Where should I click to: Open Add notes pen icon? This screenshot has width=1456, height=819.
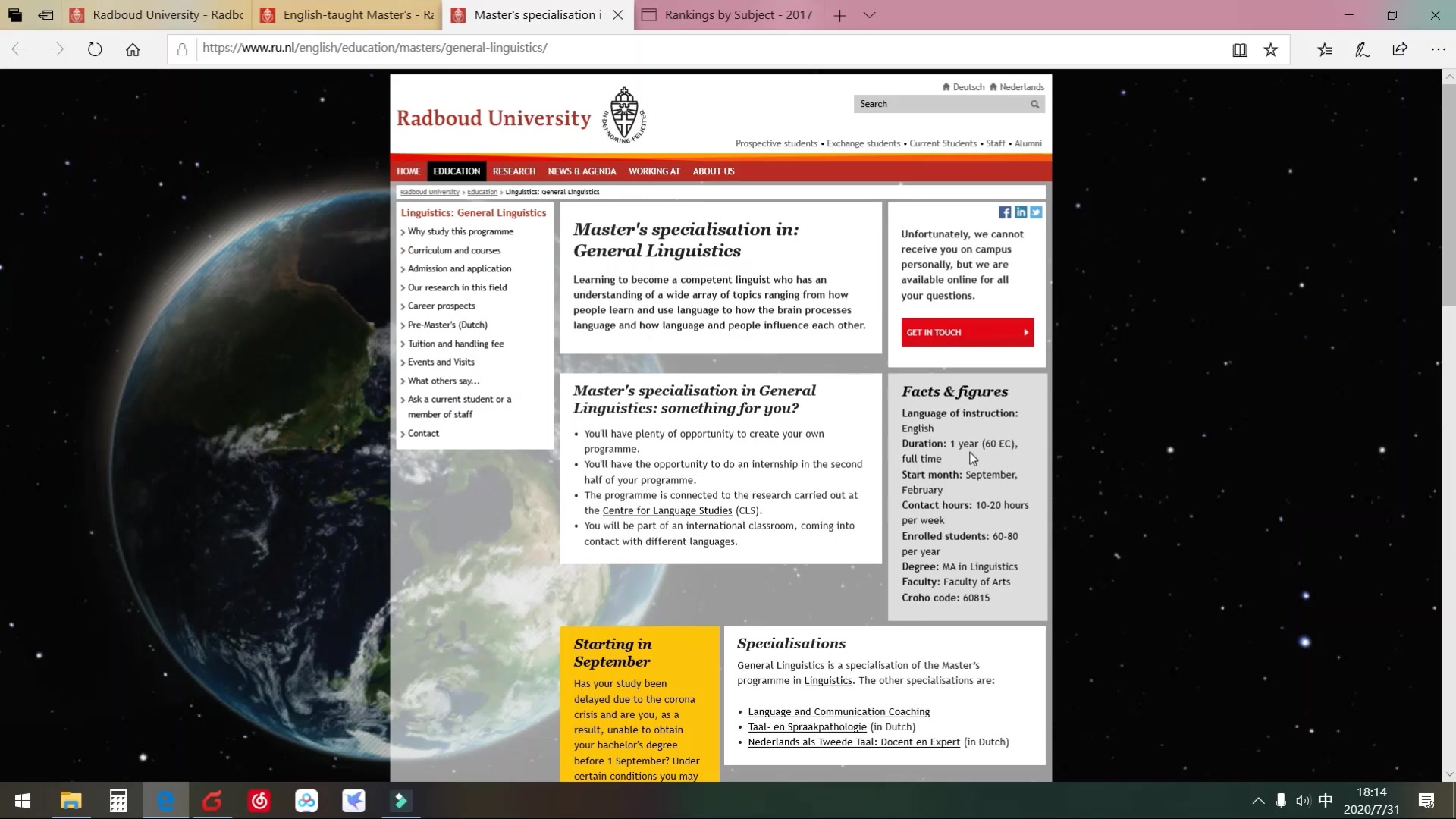pos(1362,50)
